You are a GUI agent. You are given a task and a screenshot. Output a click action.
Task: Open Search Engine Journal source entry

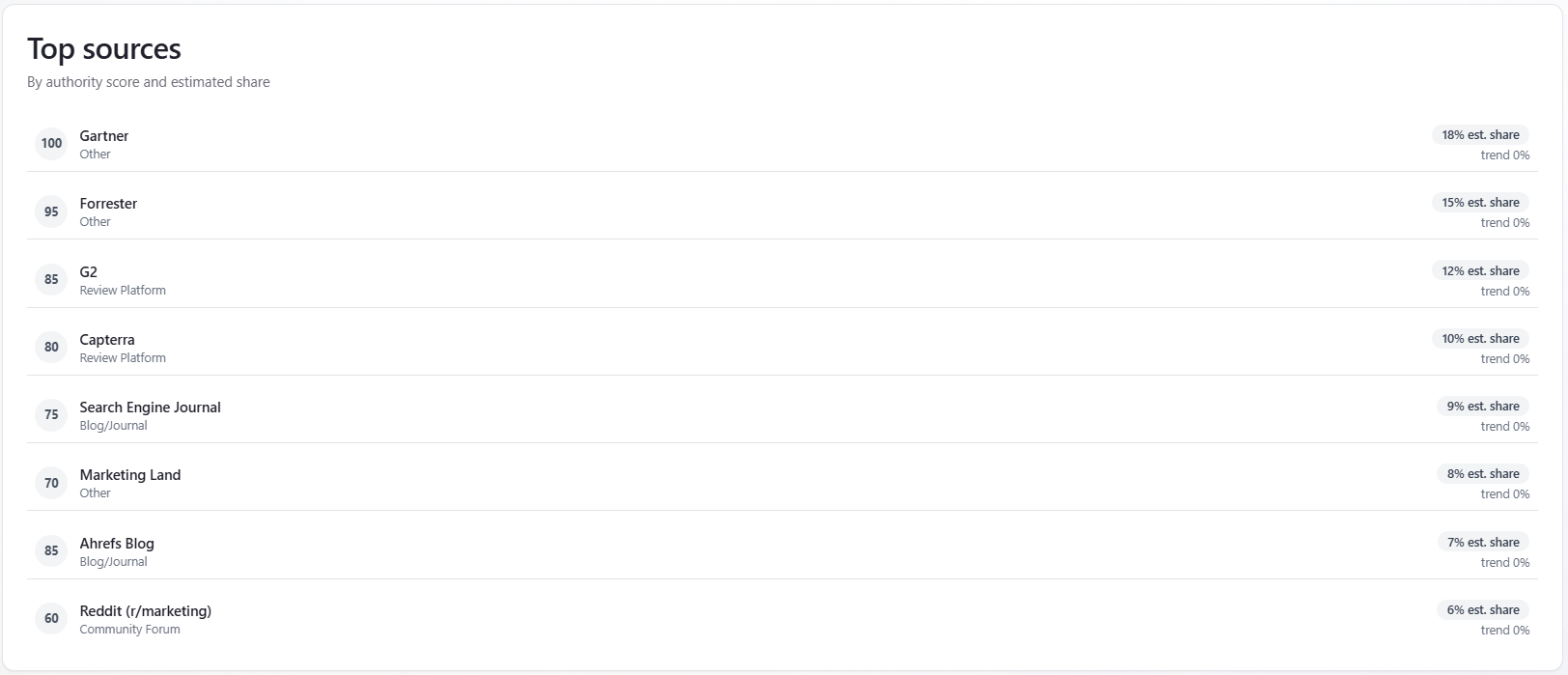[x=150, y=408]
